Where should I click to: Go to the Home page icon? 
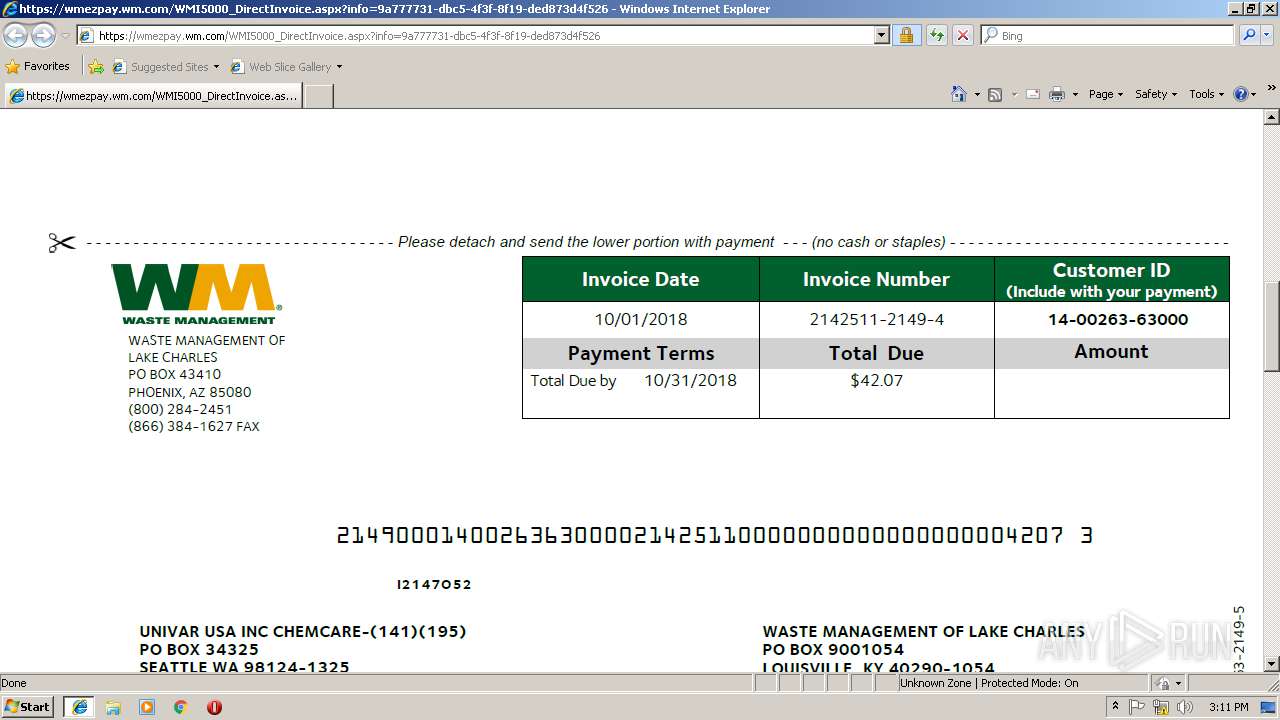[959, 94]
